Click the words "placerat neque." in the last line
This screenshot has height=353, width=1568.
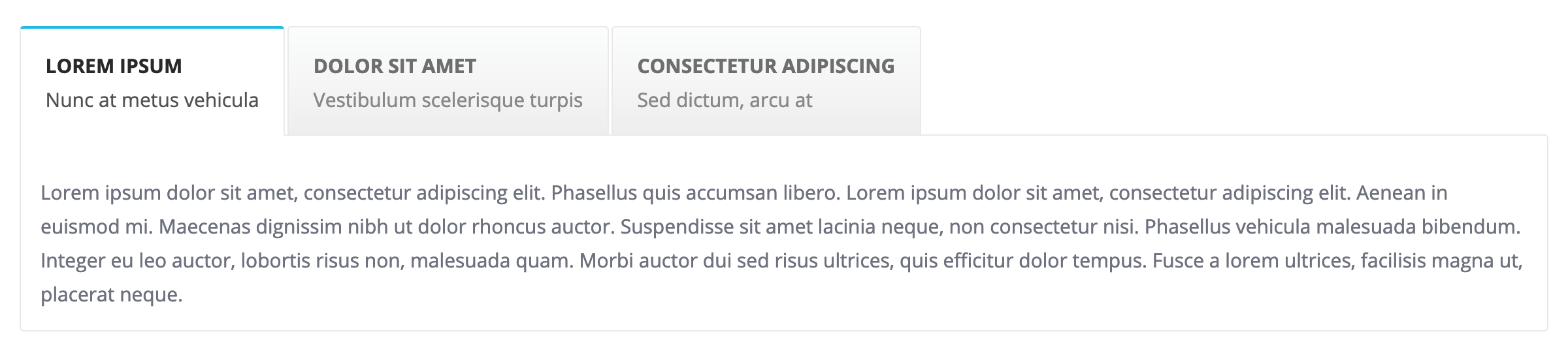(111, 295)
